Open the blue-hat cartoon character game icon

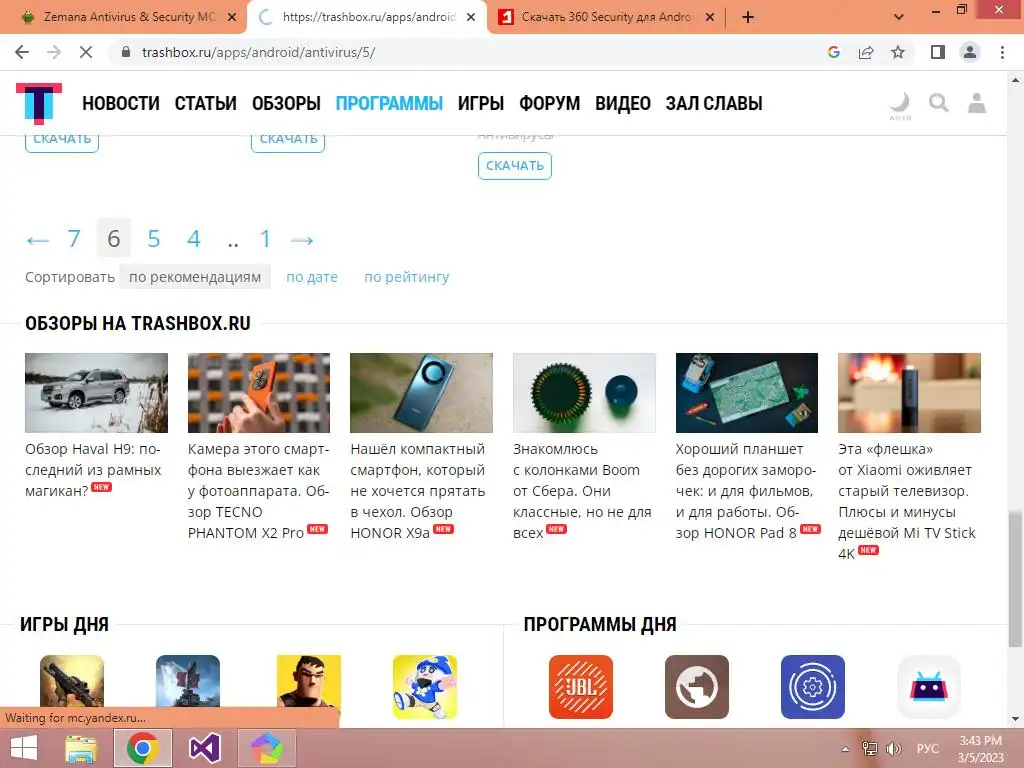424,686
